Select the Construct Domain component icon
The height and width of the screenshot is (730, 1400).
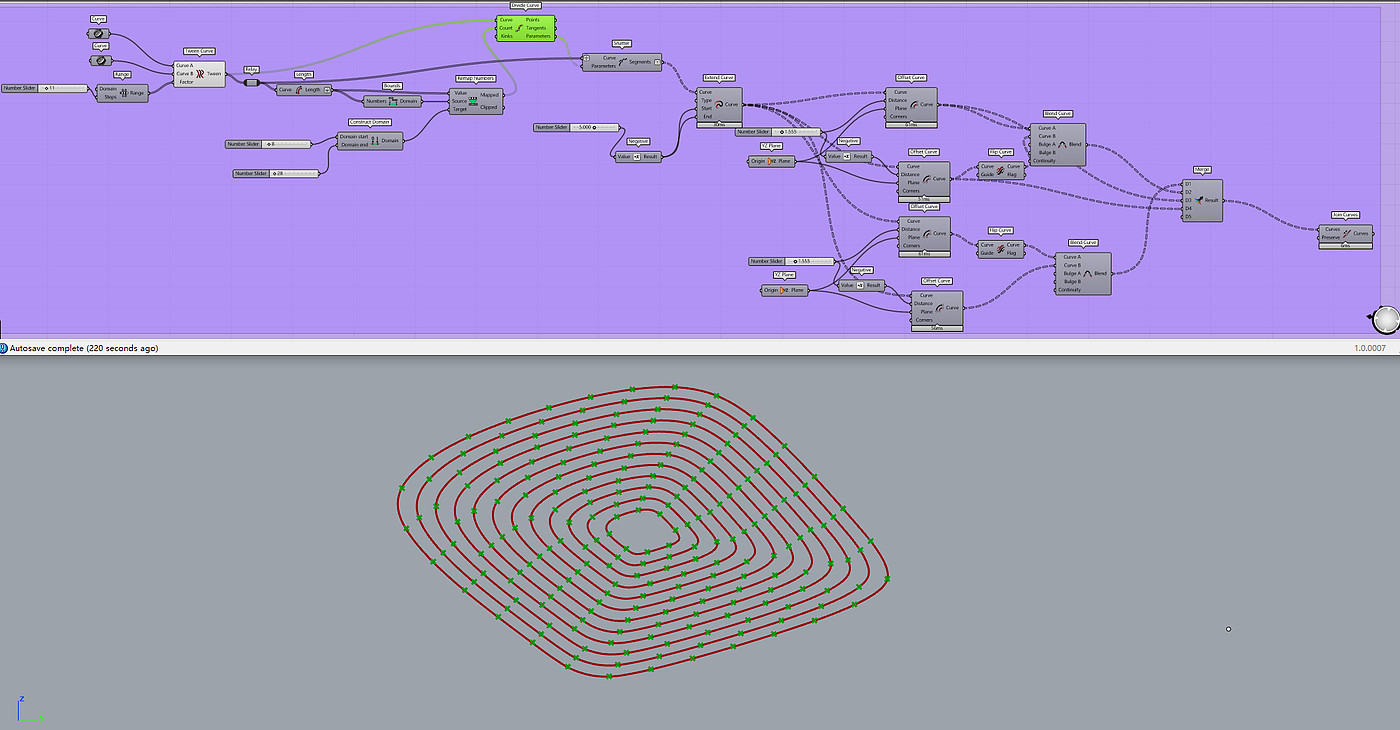click(x=375, y=141)
